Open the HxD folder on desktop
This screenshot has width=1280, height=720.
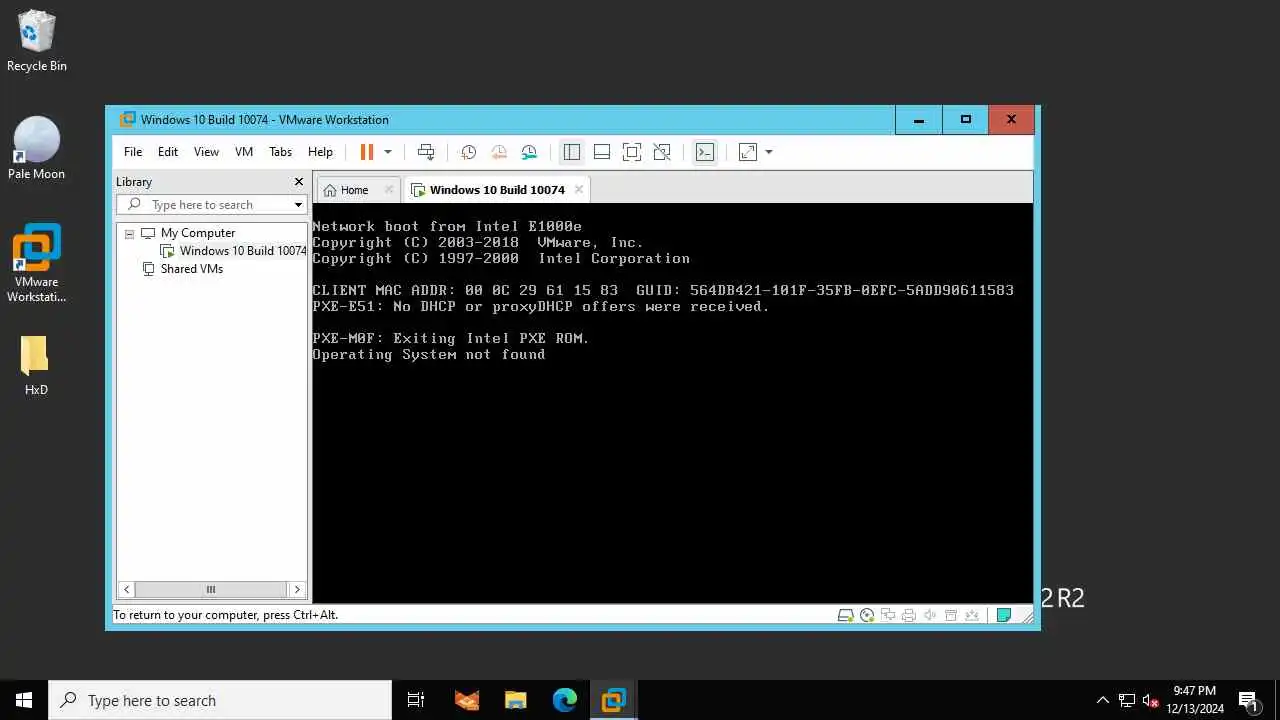[x=36, y=365]
